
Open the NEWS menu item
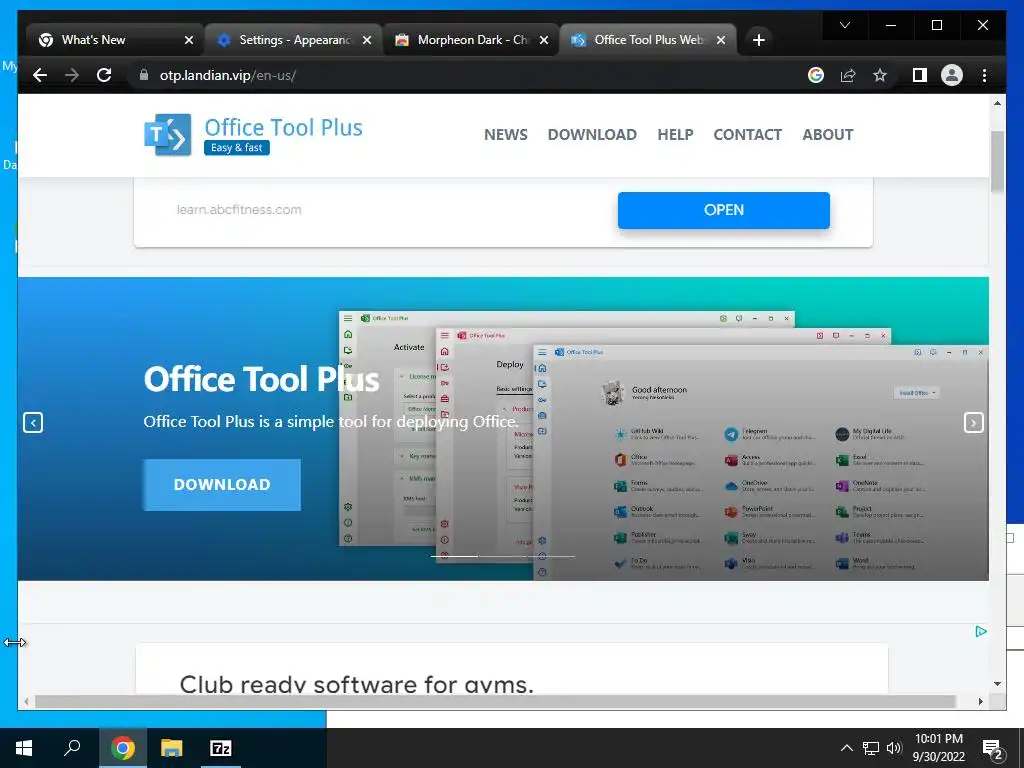tap(505, 135)
